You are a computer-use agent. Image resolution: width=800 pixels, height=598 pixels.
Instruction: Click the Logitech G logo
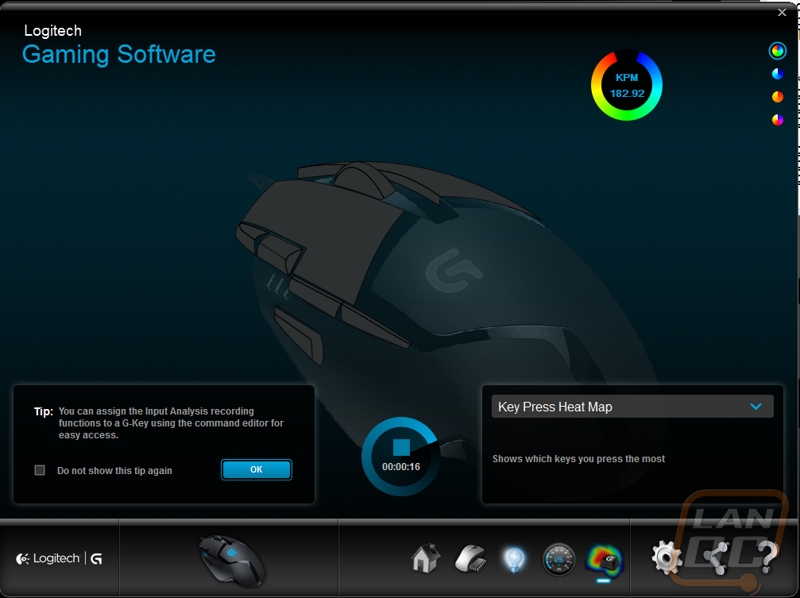(59, 559)
